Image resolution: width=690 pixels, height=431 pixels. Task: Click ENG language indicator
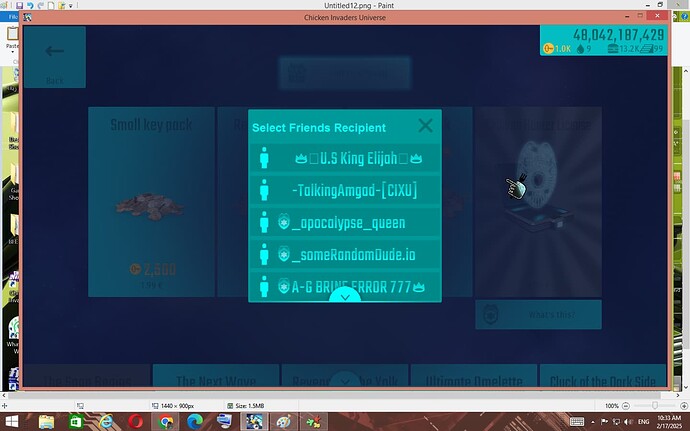coord(643,422)
